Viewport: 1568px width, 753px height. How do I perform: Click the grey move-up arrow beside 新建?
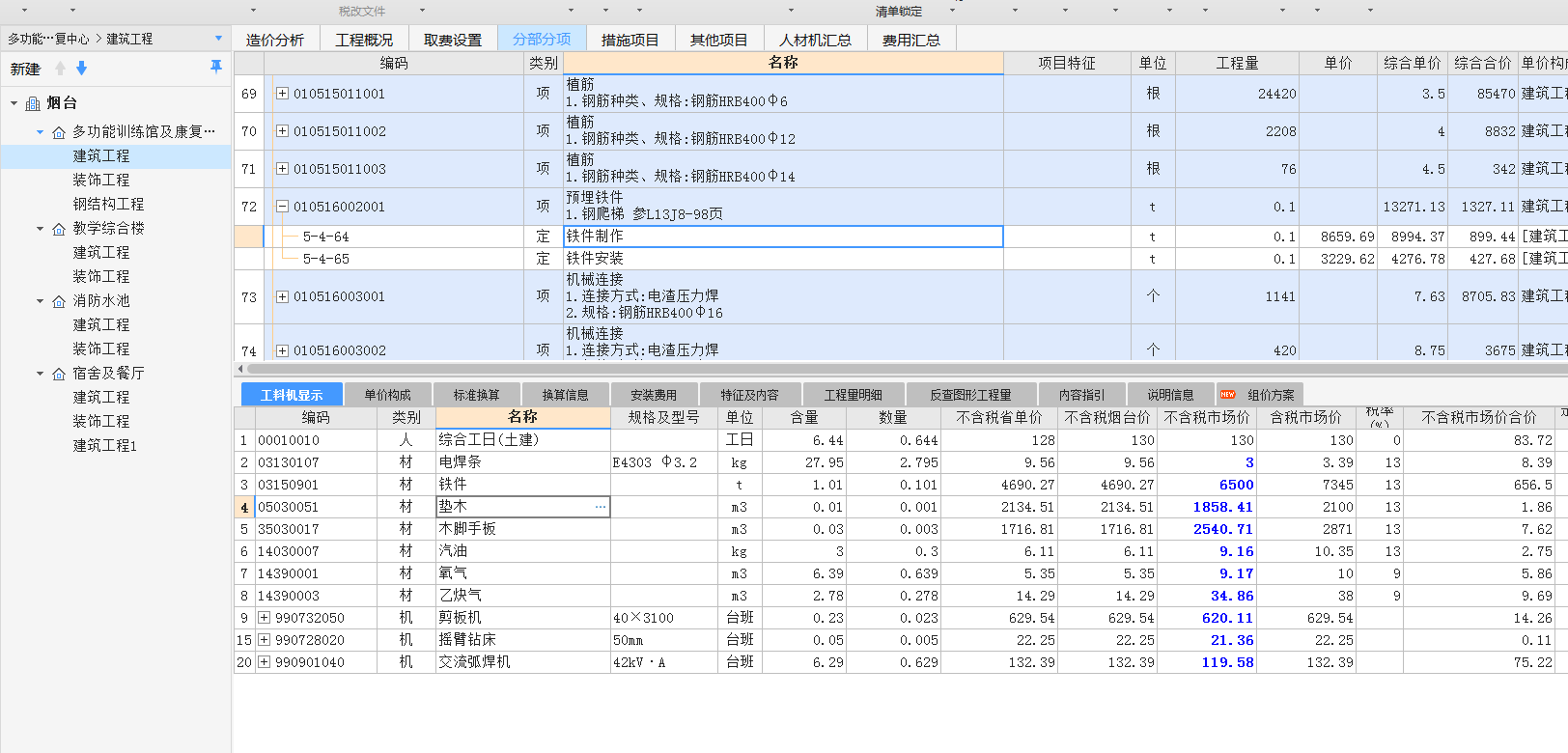[61, 69]
